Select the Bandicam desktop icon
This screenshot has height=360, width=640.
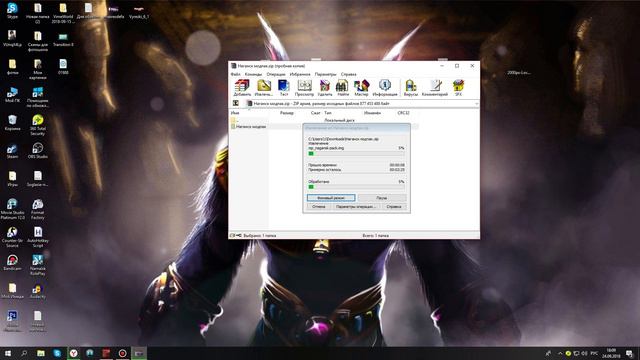pos(12,262)
